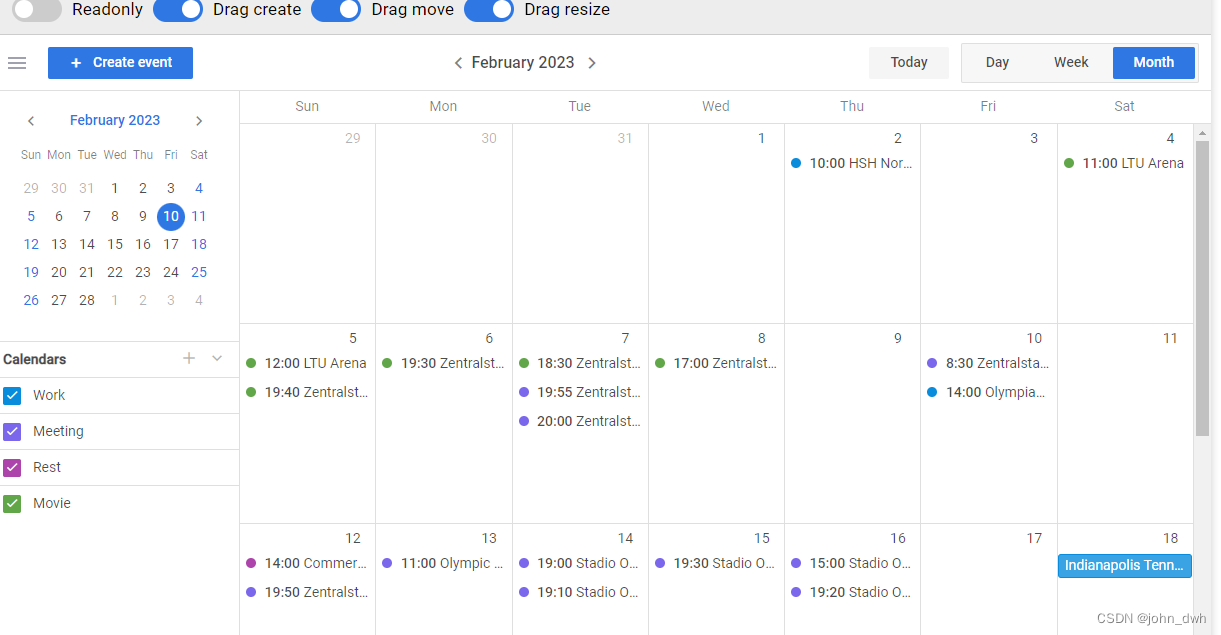The height and width of the screenshot is (635, 1221).
Task: Advance the mini calendar using its right arrow
Action: point(199,121)
